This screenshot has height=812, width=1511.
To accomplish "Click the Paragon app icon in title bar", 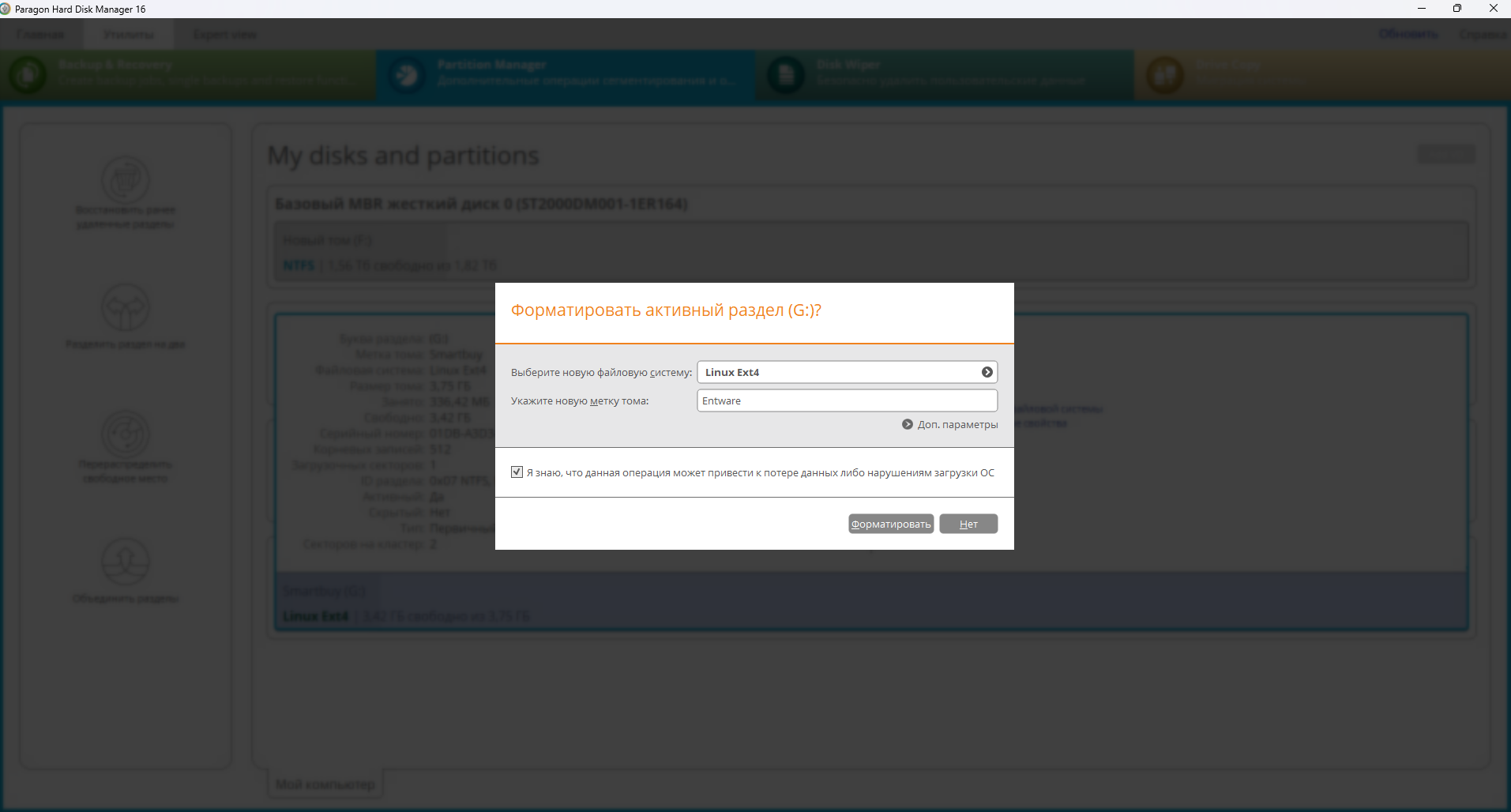I will point(6,9).
